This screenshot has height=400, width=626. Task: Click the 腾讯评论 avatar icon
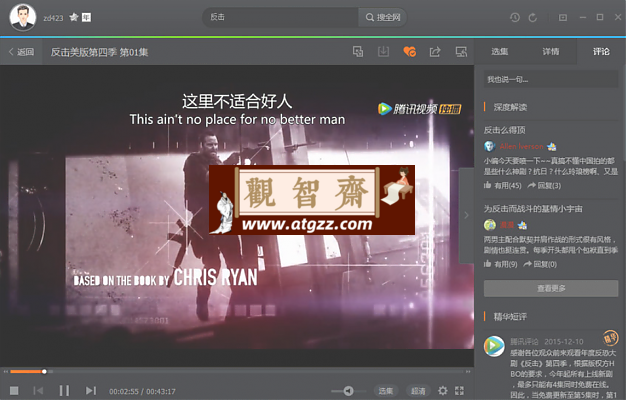[494, 346]
